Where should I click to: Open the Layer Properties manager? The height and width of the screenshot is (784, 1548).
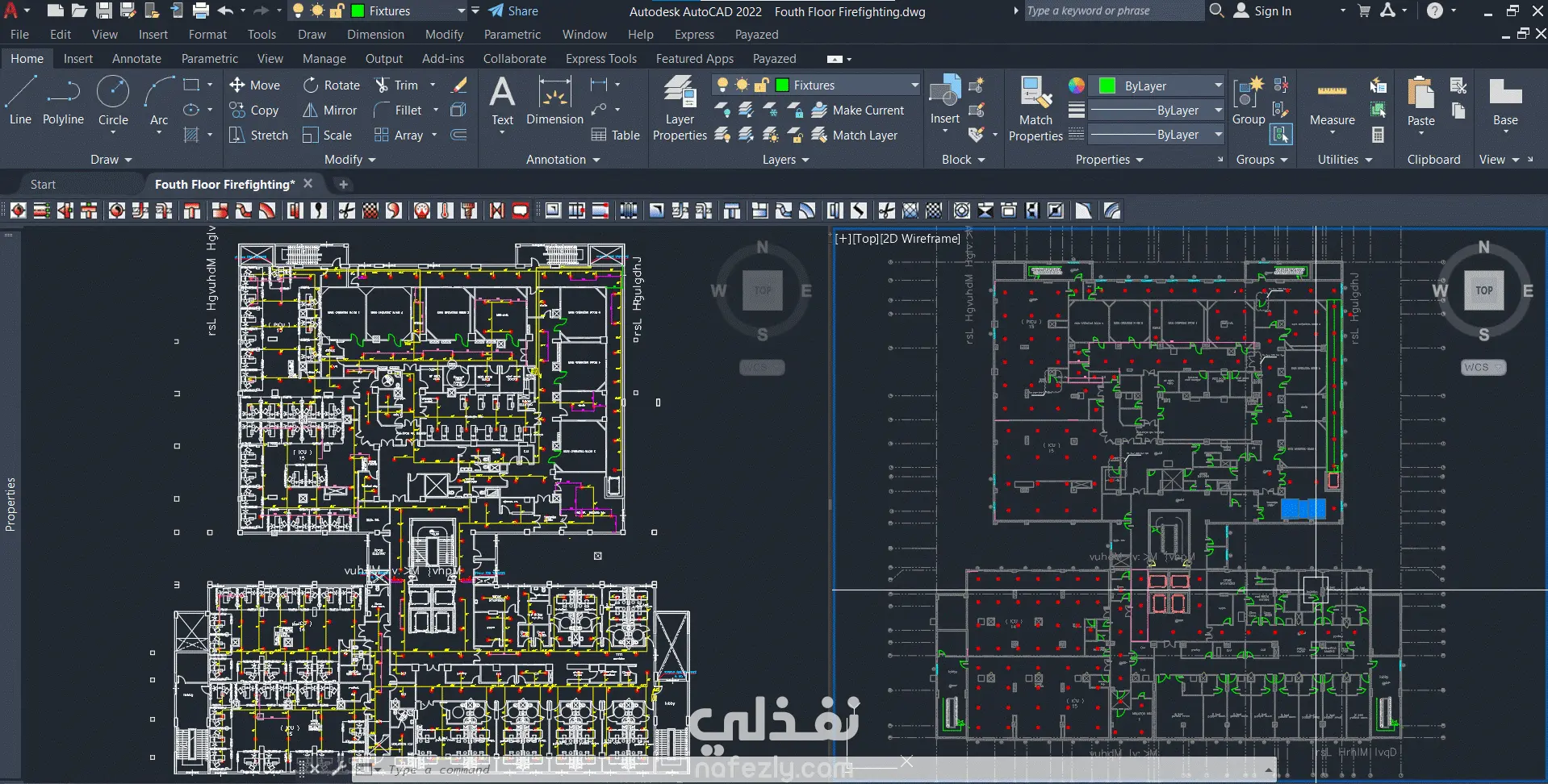point(680,108)
